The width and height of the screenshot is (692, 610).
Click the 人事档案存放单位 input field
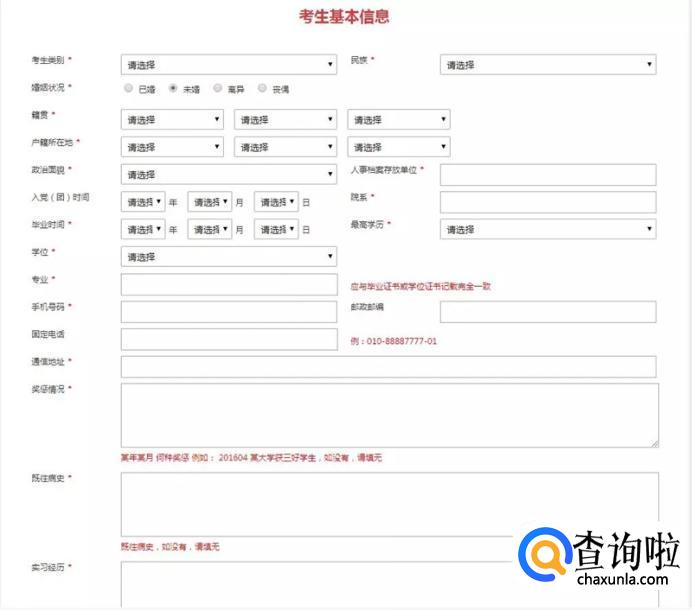(547, 175)
